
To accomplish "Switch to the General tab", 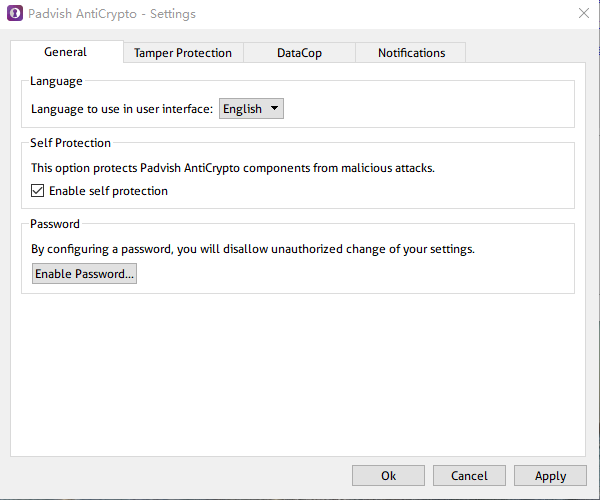I will pos(65,52).
